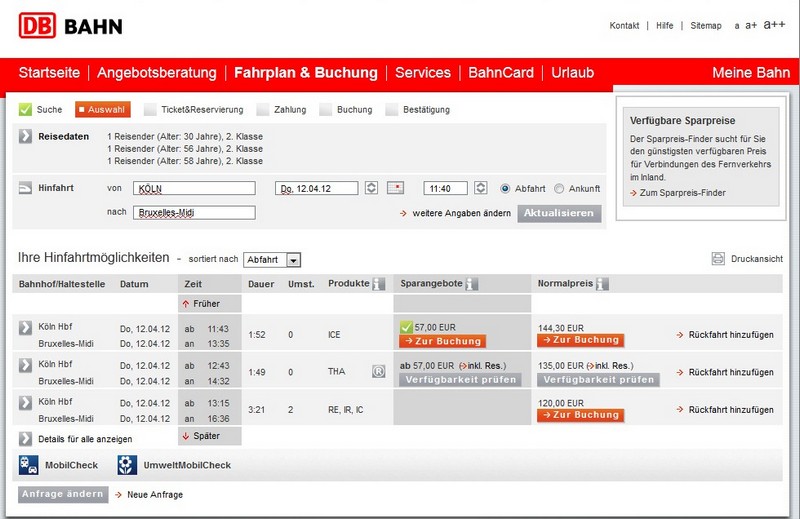Click the Suche step label
The image size is (800, 519).
coord(49,109)
